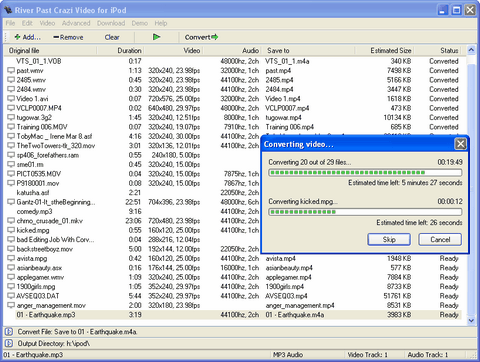Click video icon beside AVSEQ03.DAT

tap(11, 296)
